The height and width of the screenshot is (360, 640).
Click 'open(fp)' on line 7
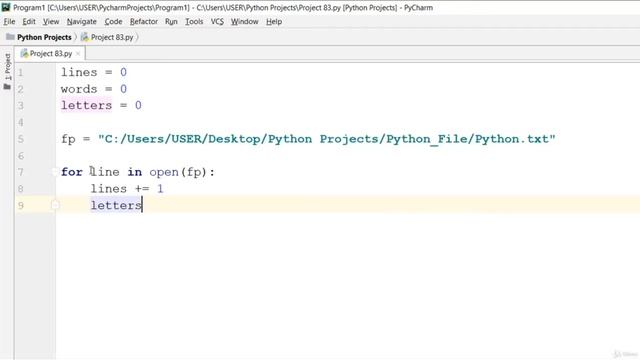pyautogui.click(x=178, y=172)
